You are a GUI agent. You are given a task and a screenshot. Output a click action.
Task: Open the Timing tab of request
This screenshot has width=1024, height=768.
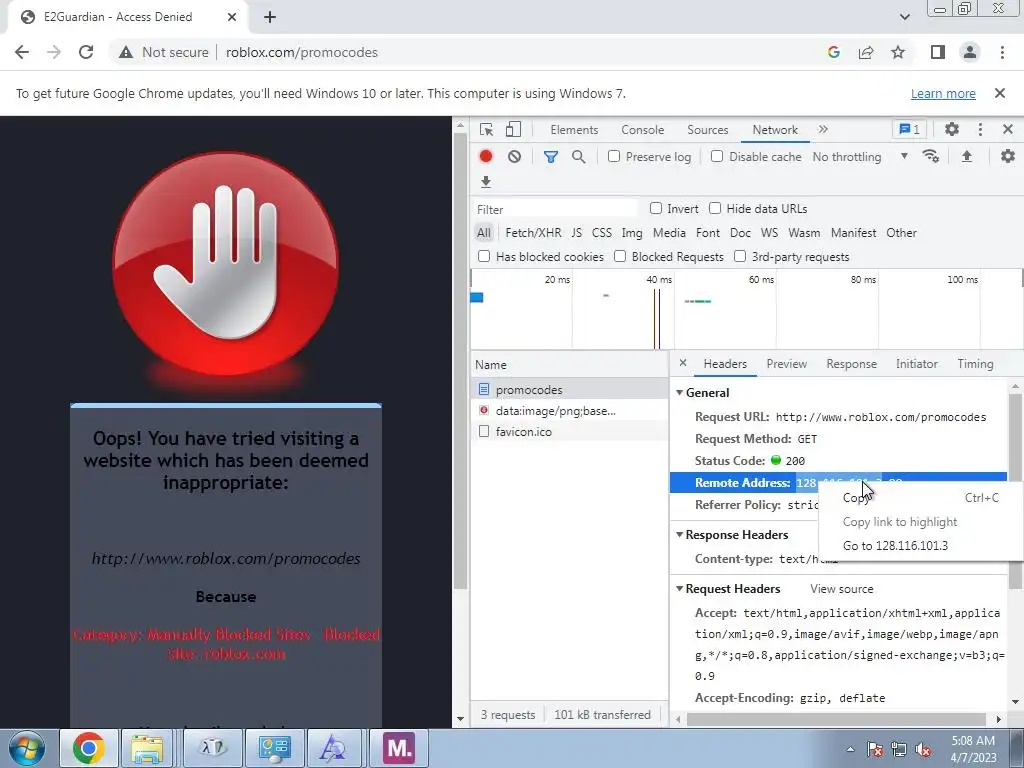click(x=975, y=364)
